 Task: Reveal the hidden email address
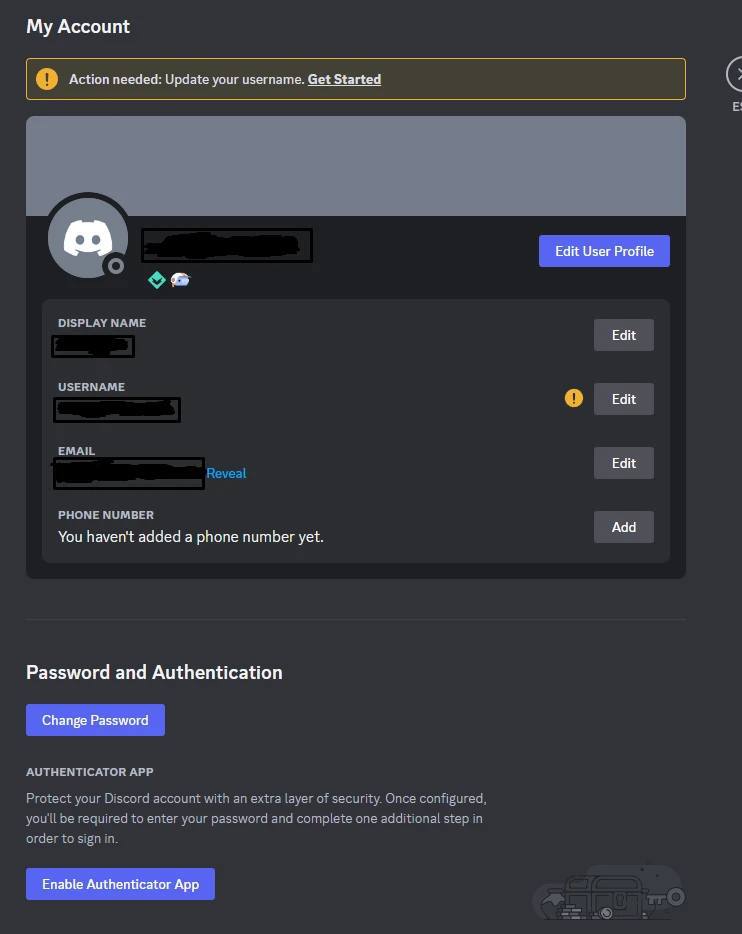(226, 473)
